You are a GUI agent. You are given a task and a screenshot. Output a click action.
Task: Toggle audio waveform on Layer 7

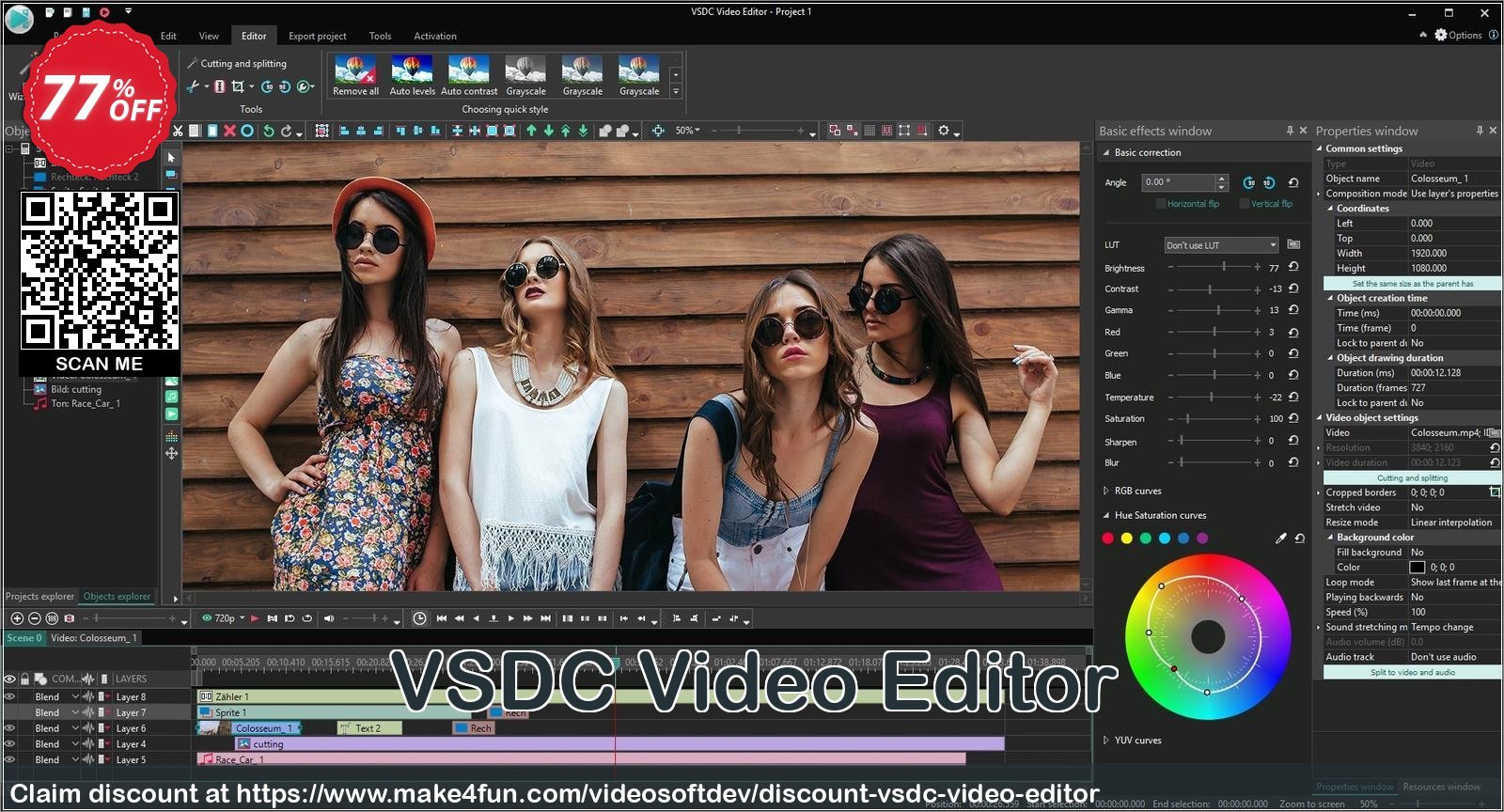point(88,713)
